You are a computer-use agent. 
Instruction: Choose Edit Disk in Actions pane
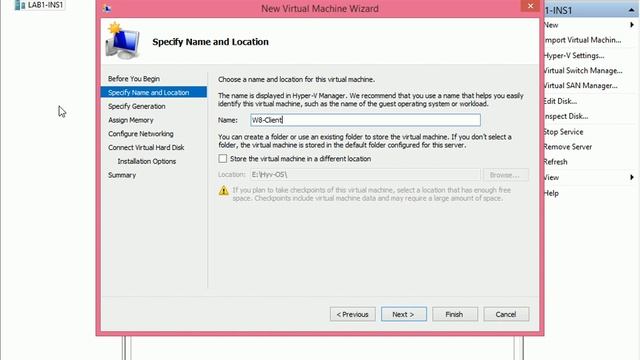click(x=560, y=101)
